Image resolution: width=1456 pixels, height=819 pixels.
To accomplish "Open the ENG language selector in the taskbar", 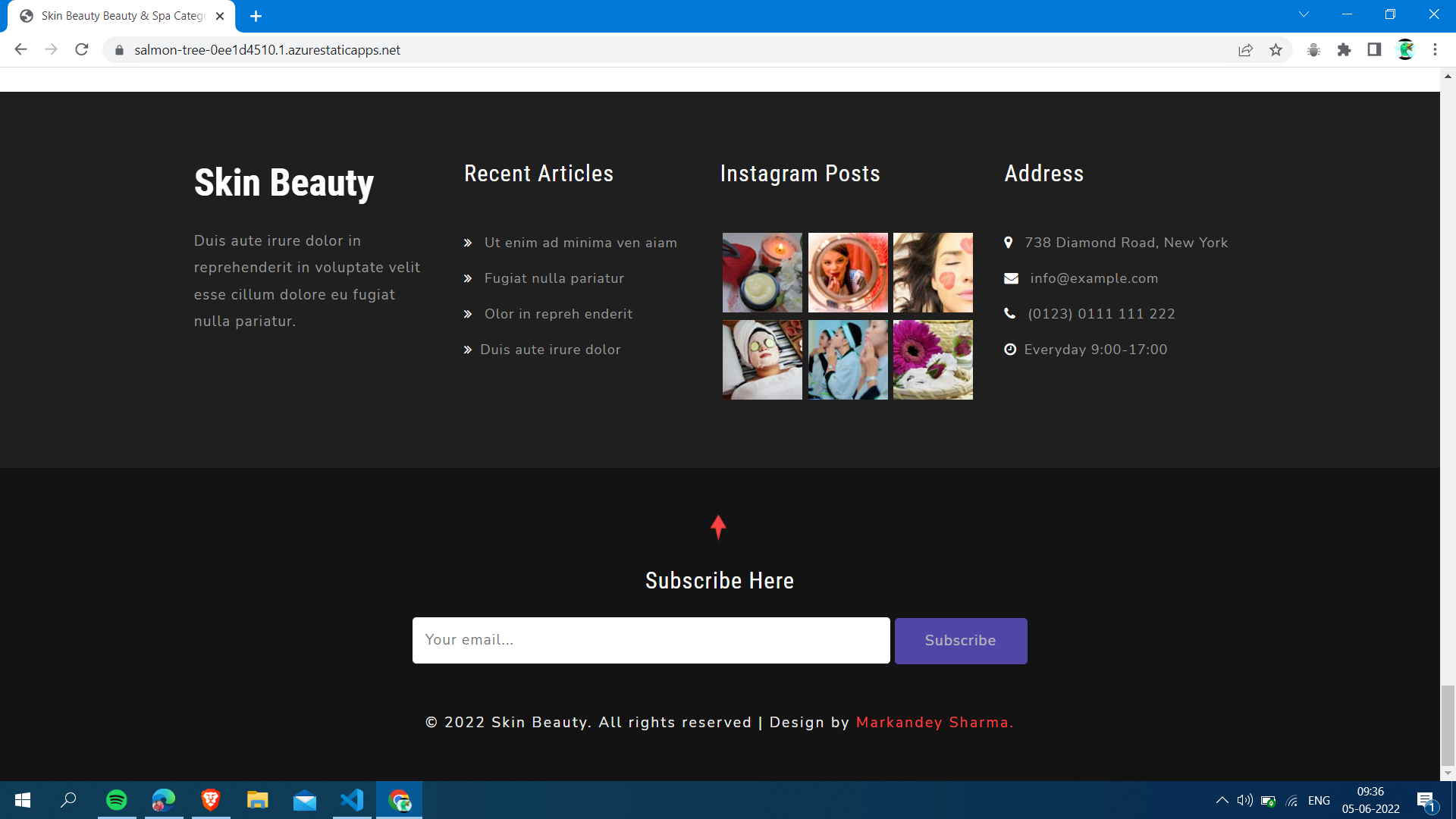I will click(1319, 800).
